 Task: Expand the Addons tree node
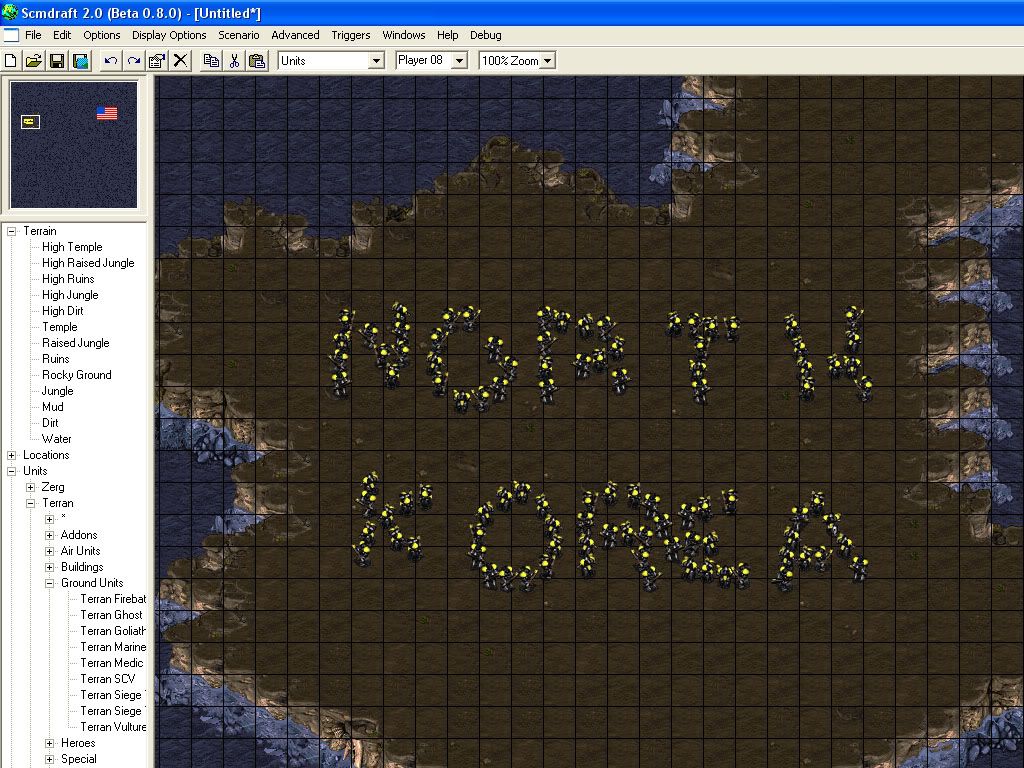coord(49,535)
